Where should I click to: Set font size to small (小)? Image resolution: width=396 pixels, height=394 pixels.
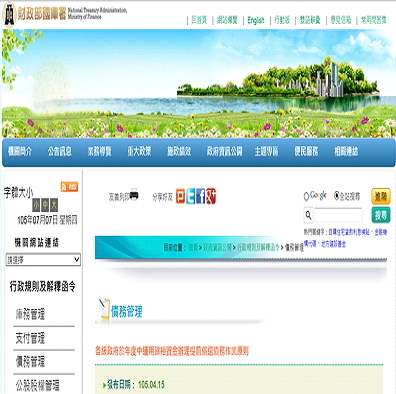tap(36, 205)
